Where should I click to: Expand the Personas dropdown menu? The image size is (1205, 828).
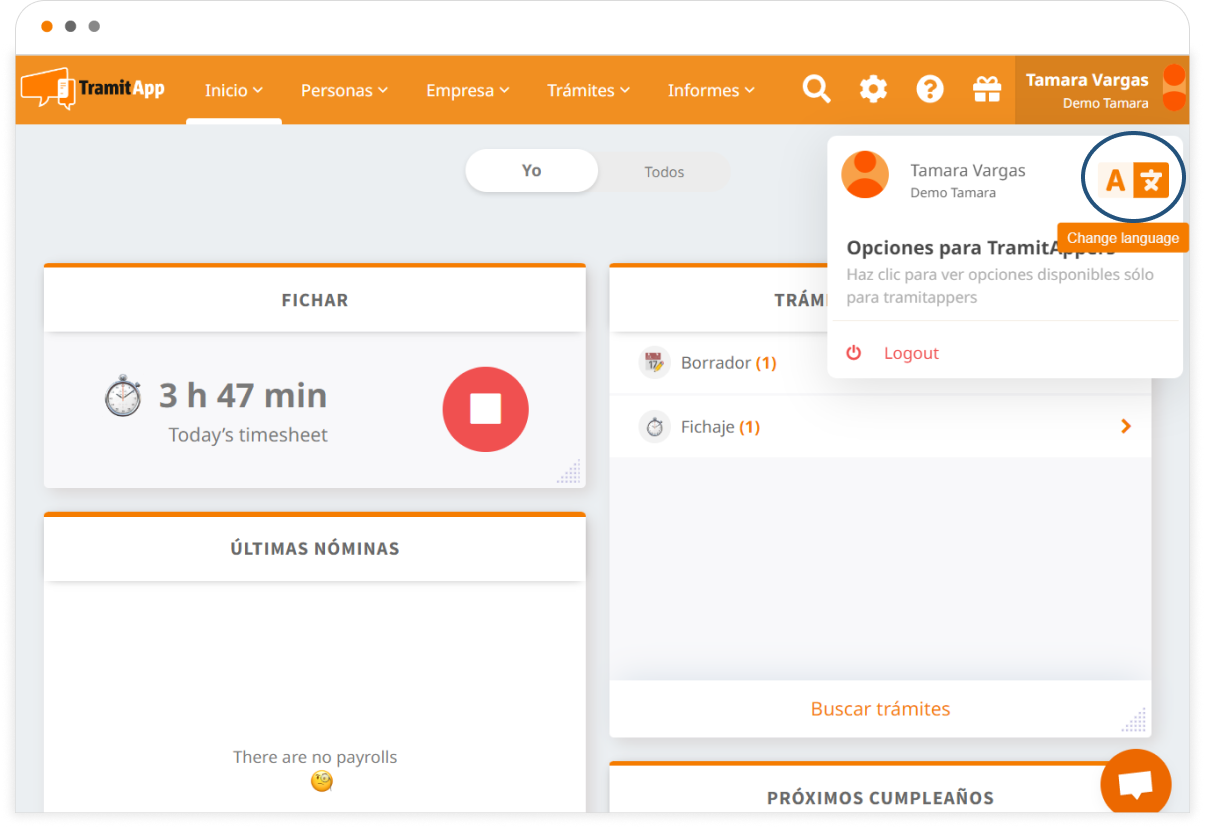click(x=344, y=90)
